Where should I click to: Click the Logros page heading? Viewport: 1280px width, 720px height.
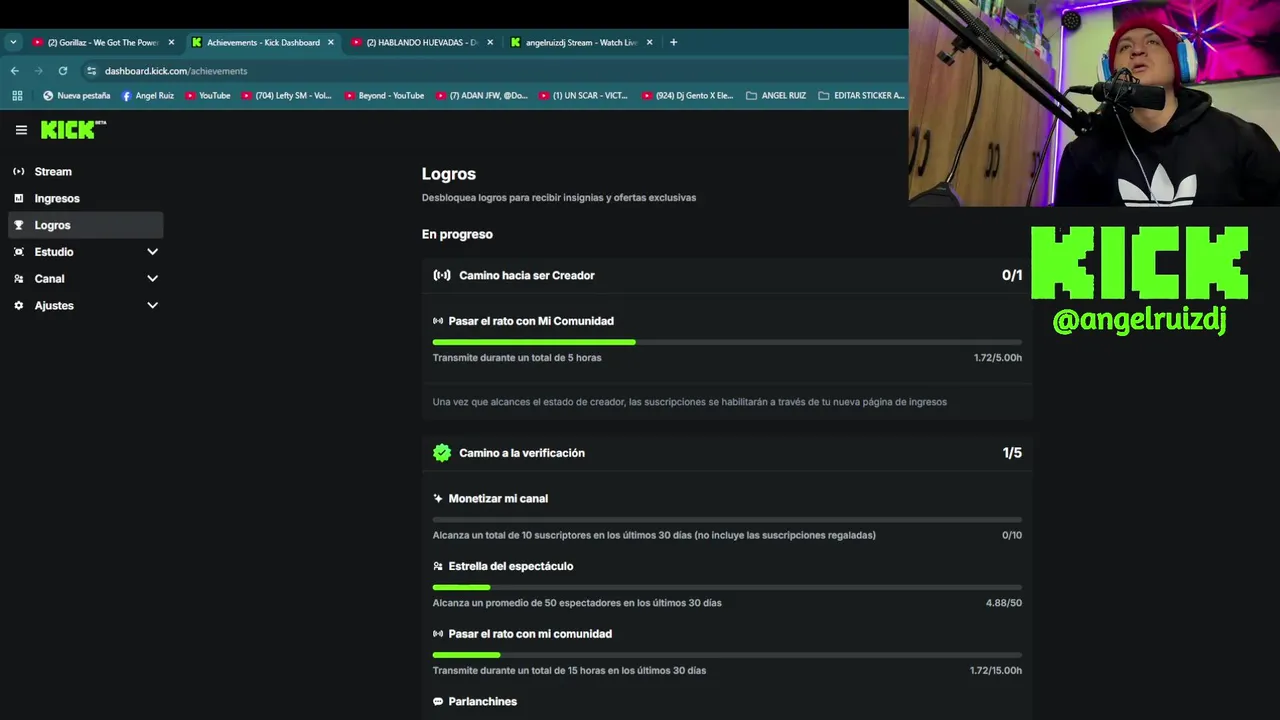click(x=448, y=174)
